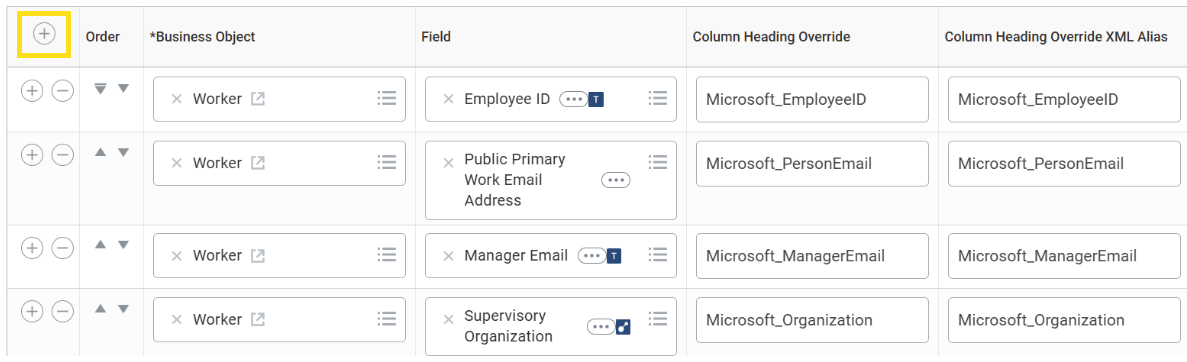Clear Worker from the Employee ID row's business object
Screen dimensions: 1187x362
(x=176, y=99)
